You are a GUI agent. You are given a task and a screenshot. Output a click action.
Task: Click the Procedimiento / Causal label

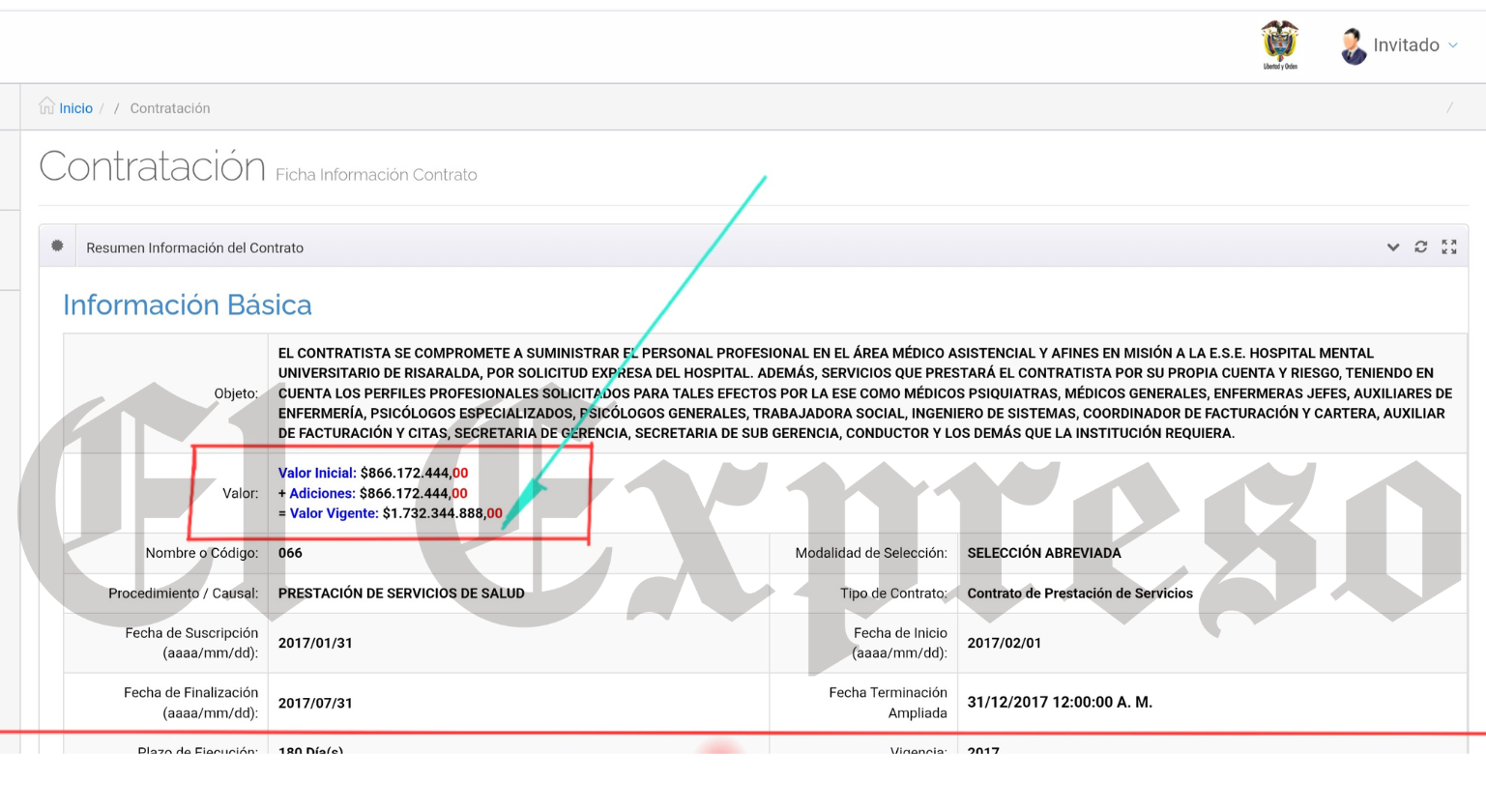click(183, 594)
